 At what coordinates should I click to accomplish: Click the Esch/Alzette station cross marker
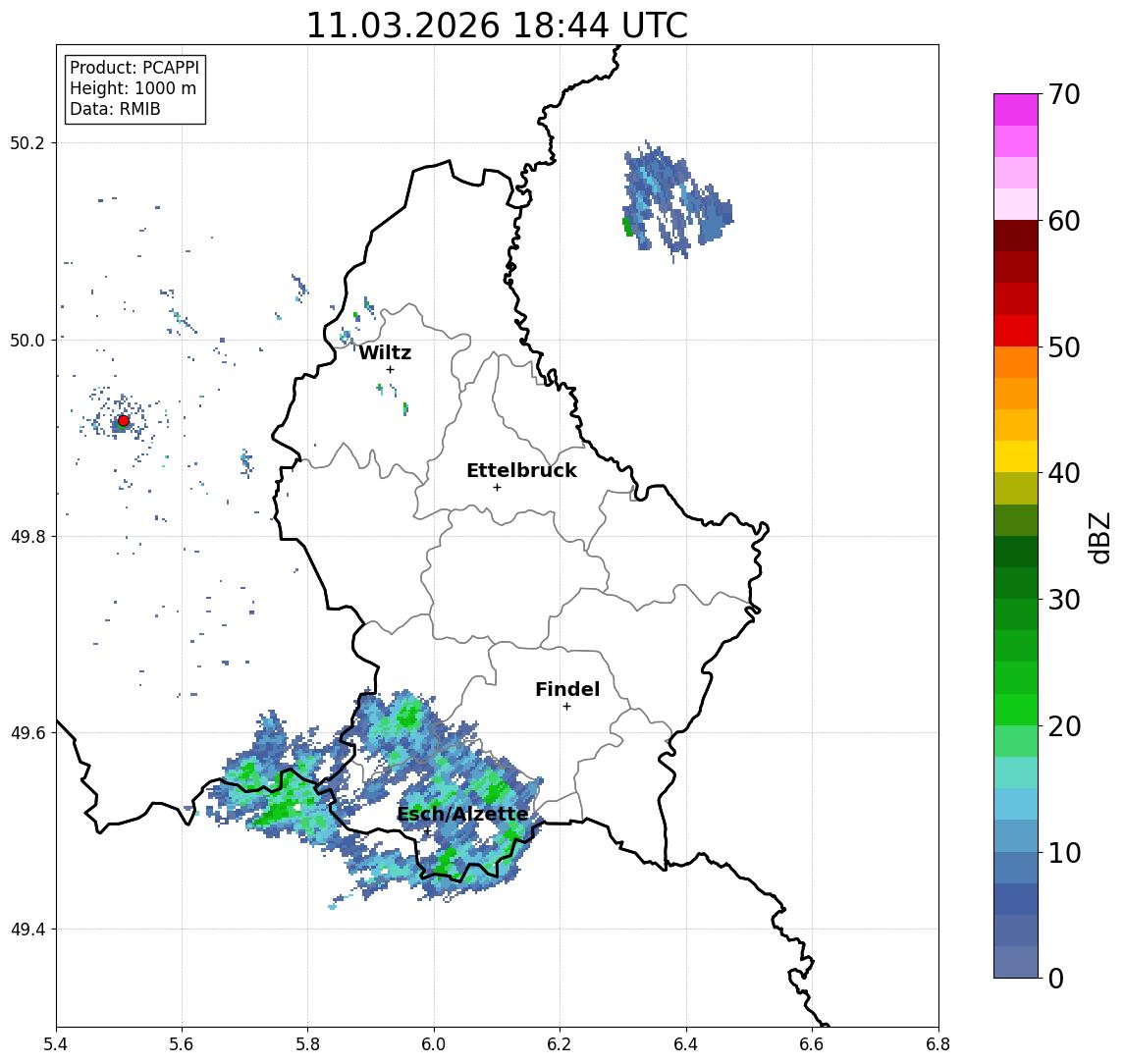[428, 831]
